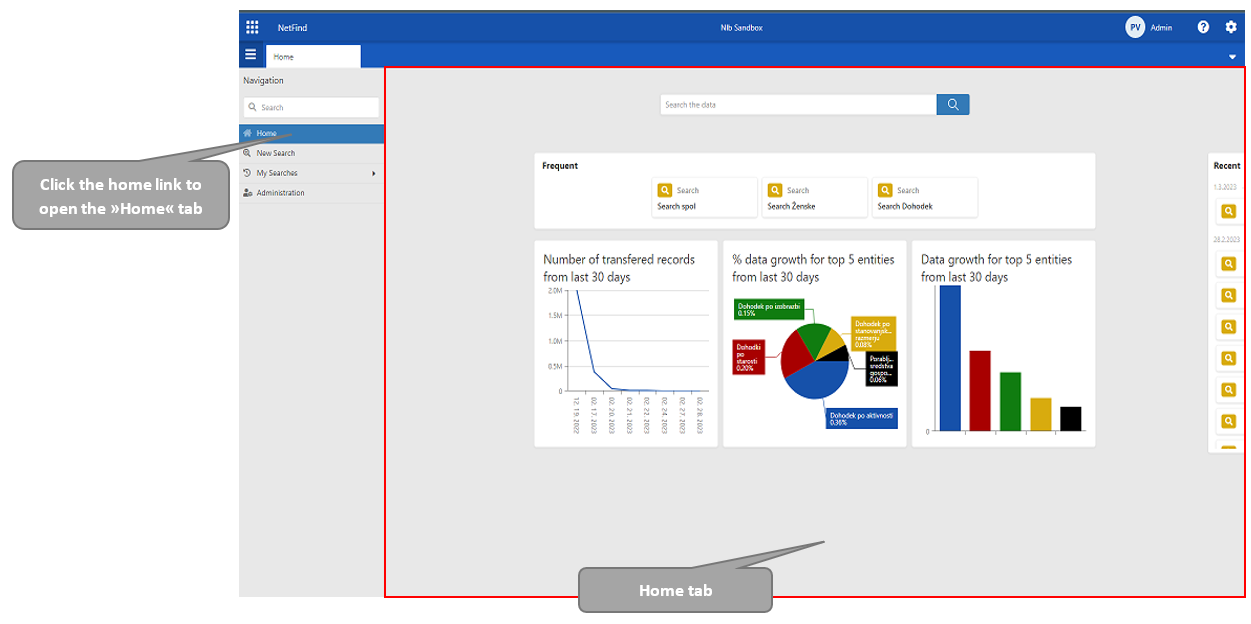Focus the Search the data field
The width and height of the screenshot is (1251, 624).
pyautogui.click(x=798, y=105)
